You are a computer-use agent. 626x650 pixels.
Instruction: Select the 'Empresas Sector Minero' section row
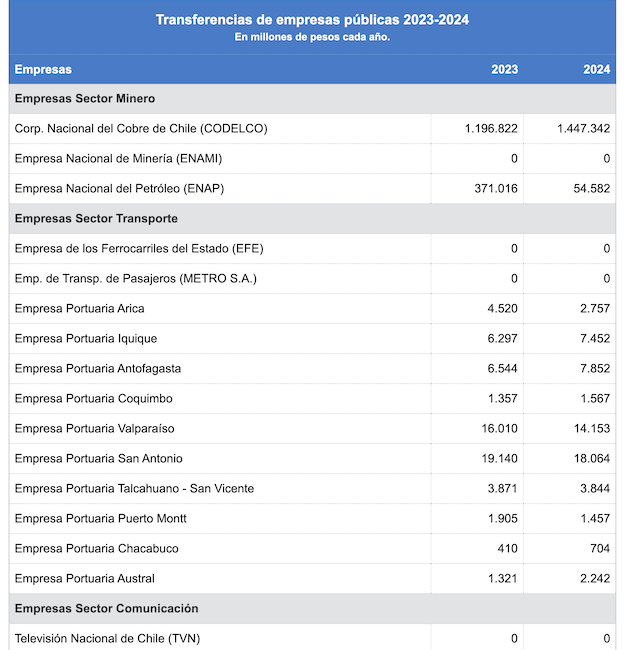tap(312, 99)
